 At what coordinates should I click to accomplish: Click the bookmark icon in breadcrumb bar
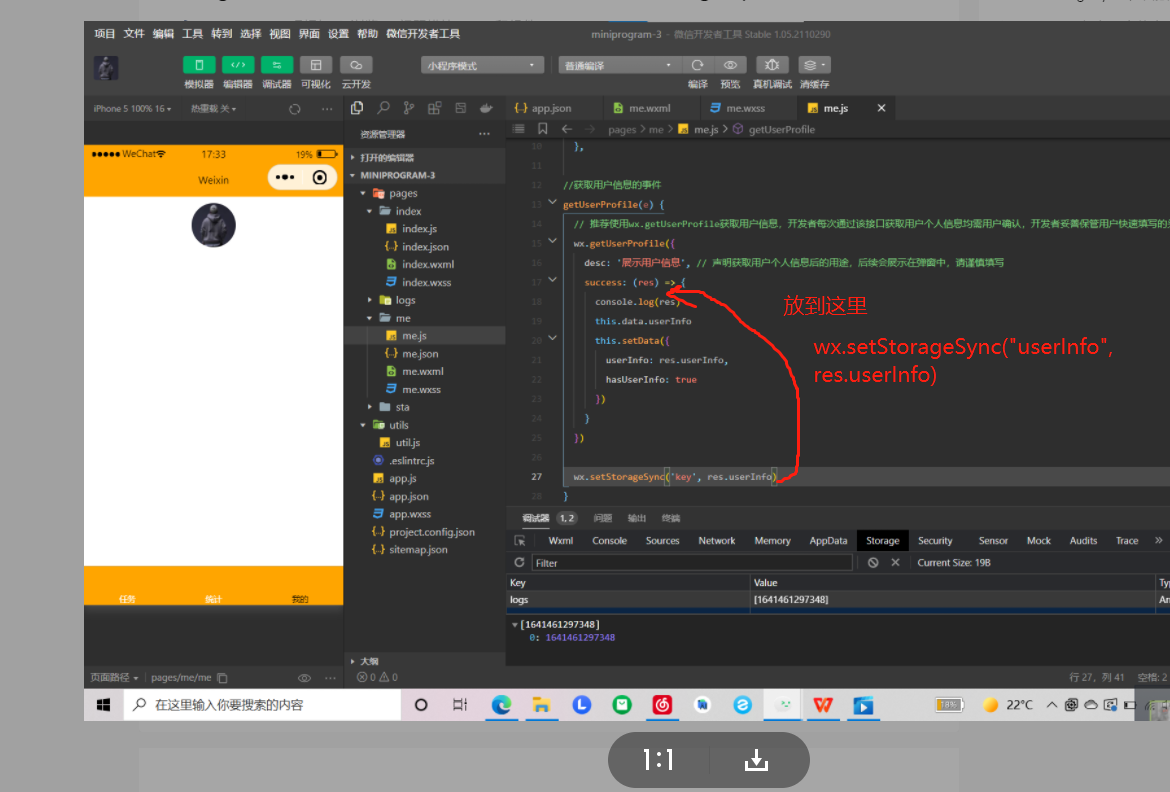pos(542,129)
